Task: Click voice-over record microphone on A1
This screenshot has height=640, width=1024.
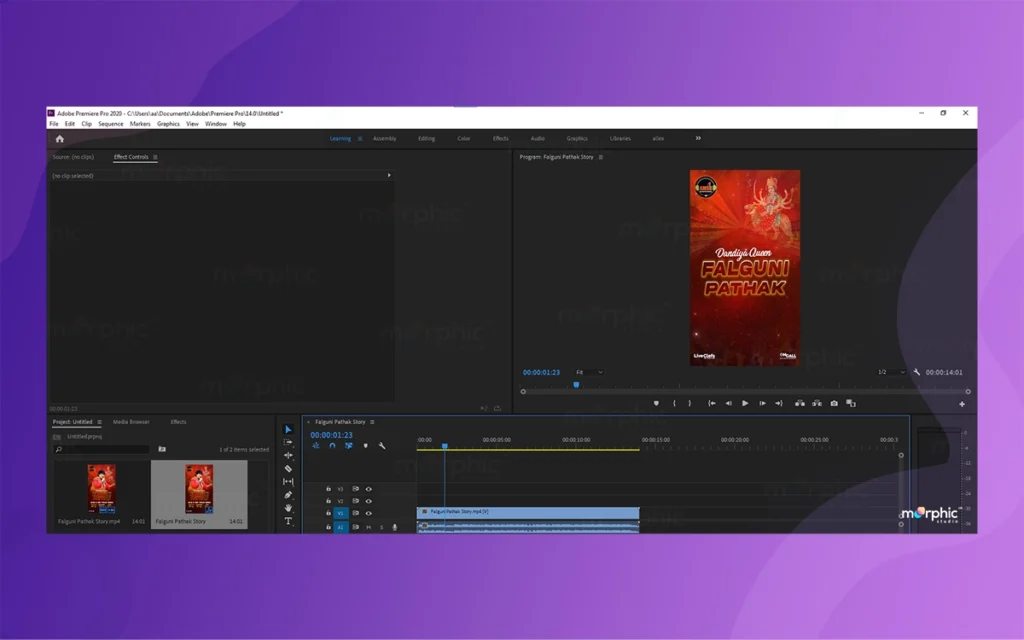Action: coord(394,527)
